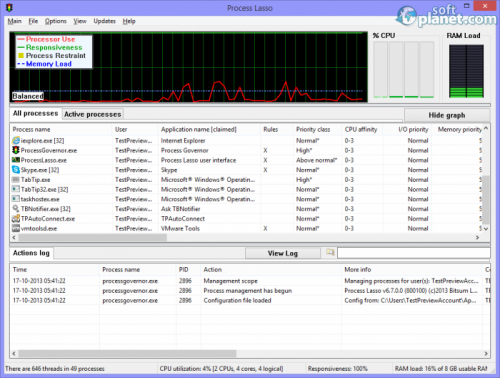Click the log folder icon beside View Log
This screenshot has width=500, height=378.
[330, 252]
